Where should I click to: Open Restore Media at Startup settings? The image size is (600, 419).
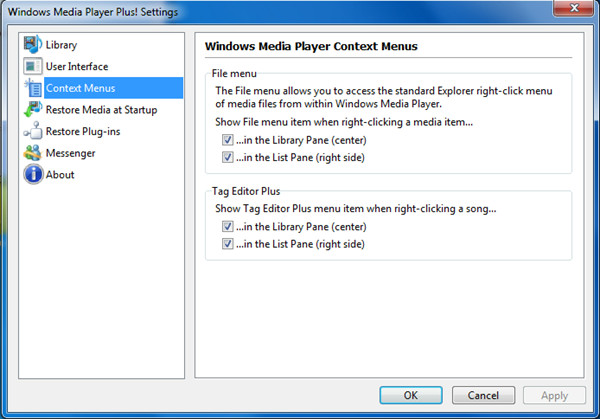(101, 110)
